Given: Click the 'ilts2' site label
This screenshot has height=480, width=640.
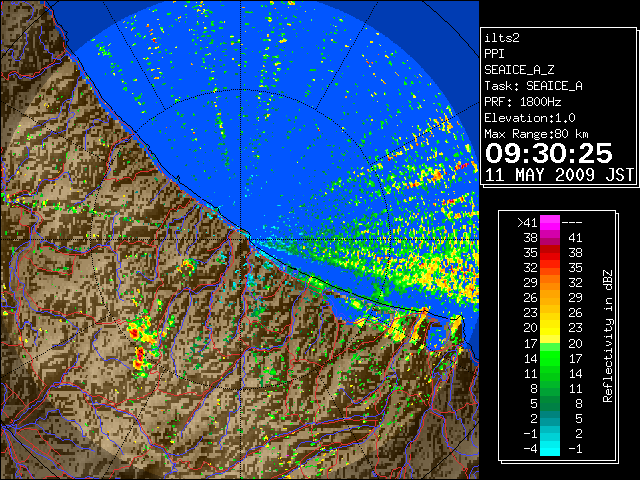Looking at the screenshot, I should point(502,38).
